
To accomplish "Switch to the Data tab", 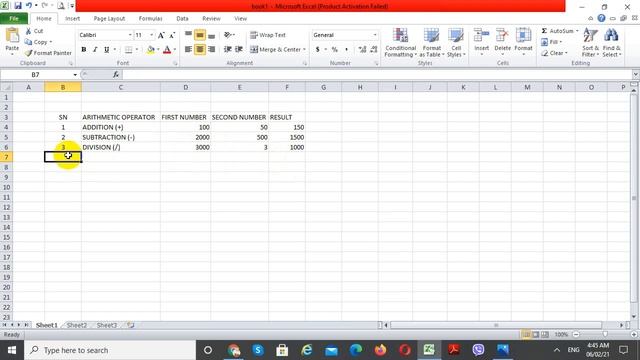I will [182, 18].
